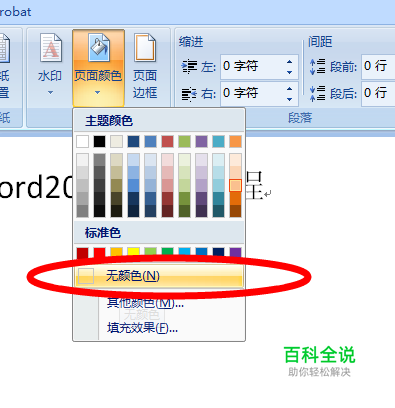Click the 段落 group label
395x408 pixels.
300,118
